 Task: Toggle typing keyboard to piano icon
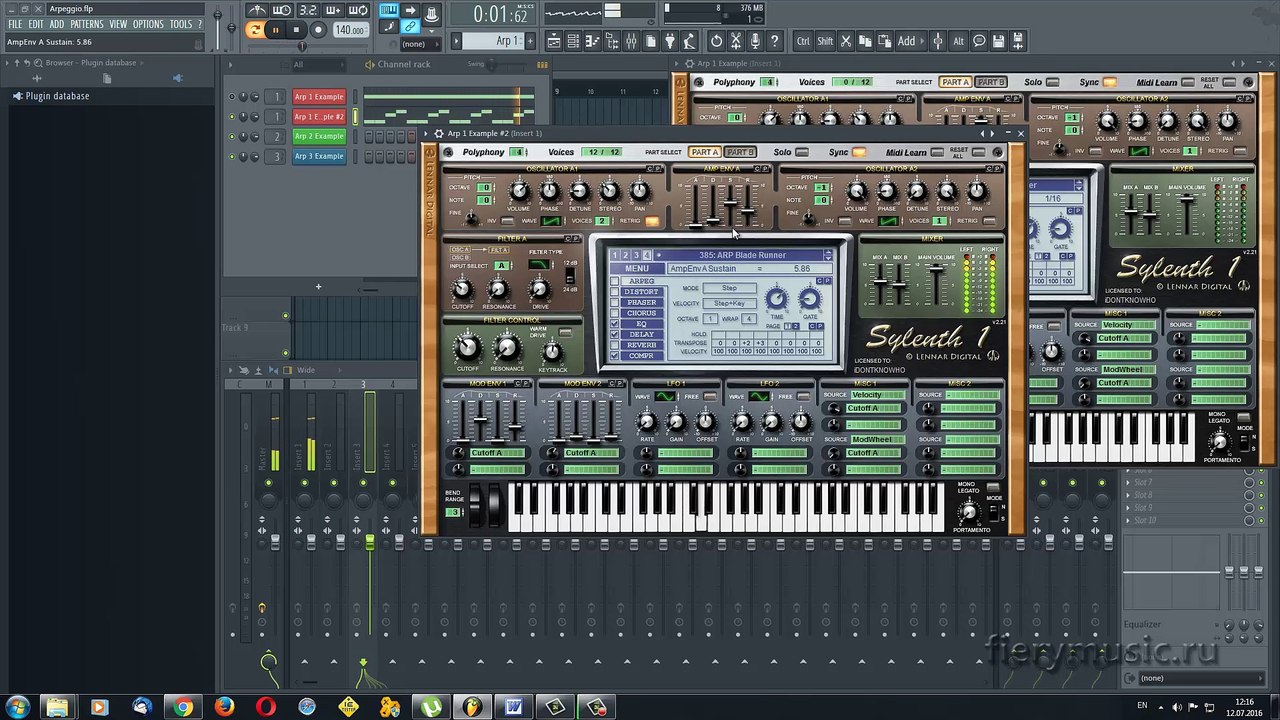pyautogui.click(x=388, y=11)
